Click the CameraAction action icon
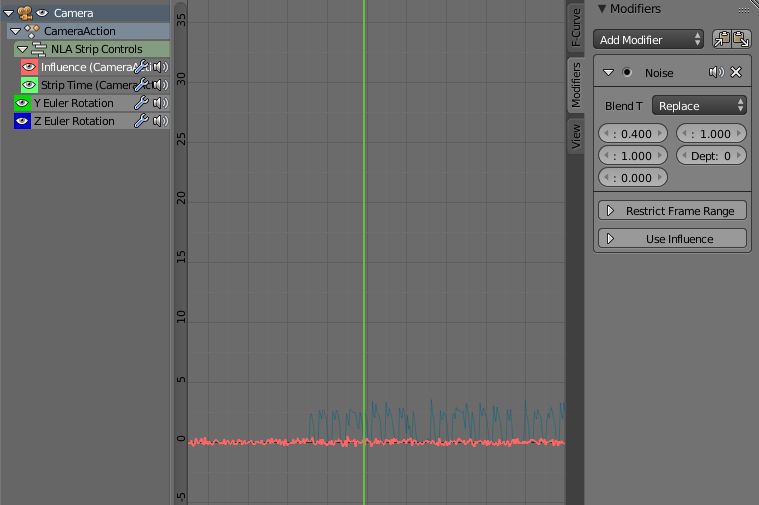This screenshot has height=505, width=759. (32, 31)
